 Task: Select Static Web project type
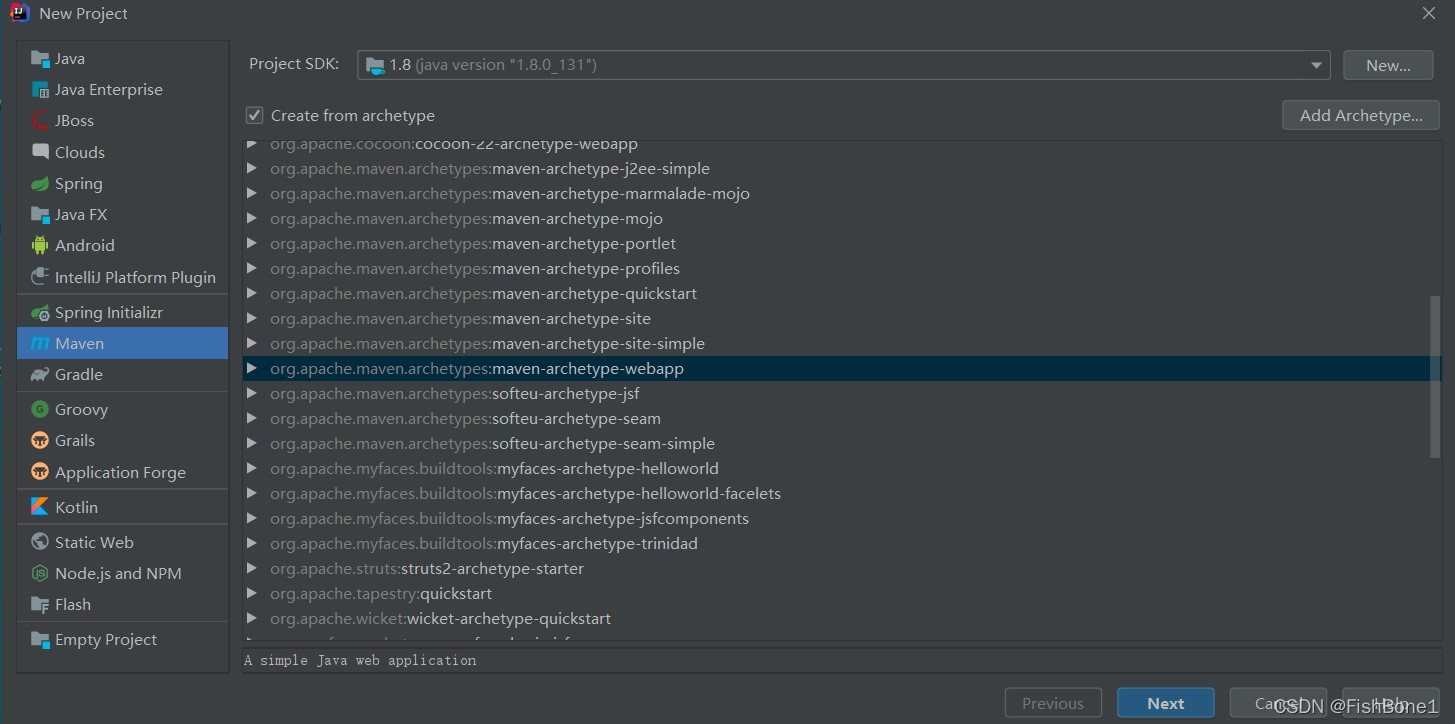[x=123, y=542]
